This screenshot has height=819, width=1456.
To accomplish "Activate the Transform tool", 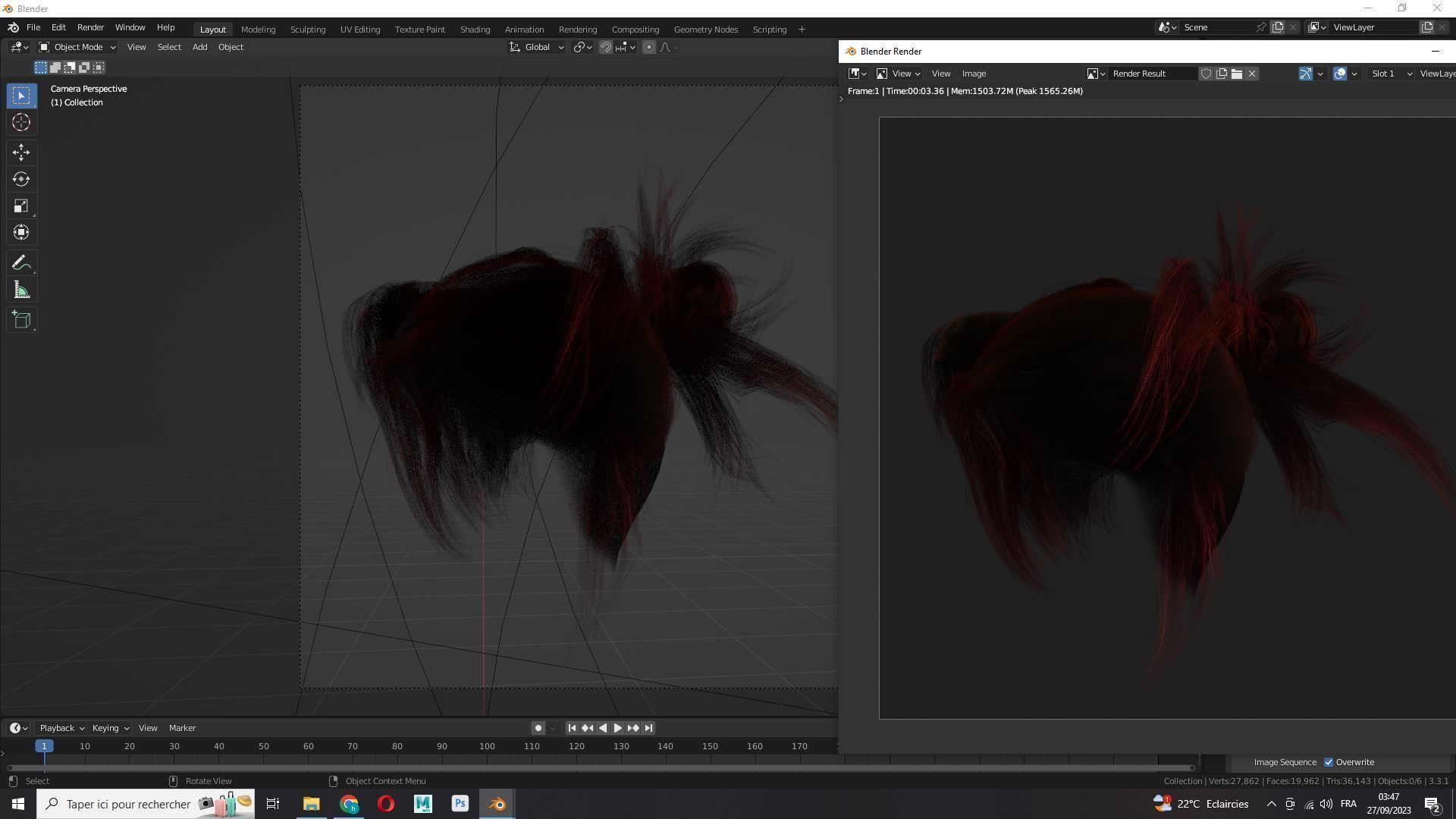I will [21, 232].
